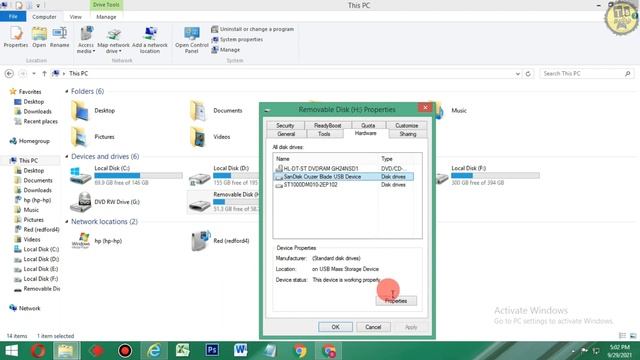The width and height of the screenshot is (640, 360).
Task: Click the Properties ribbon icon
Action: 16,37
